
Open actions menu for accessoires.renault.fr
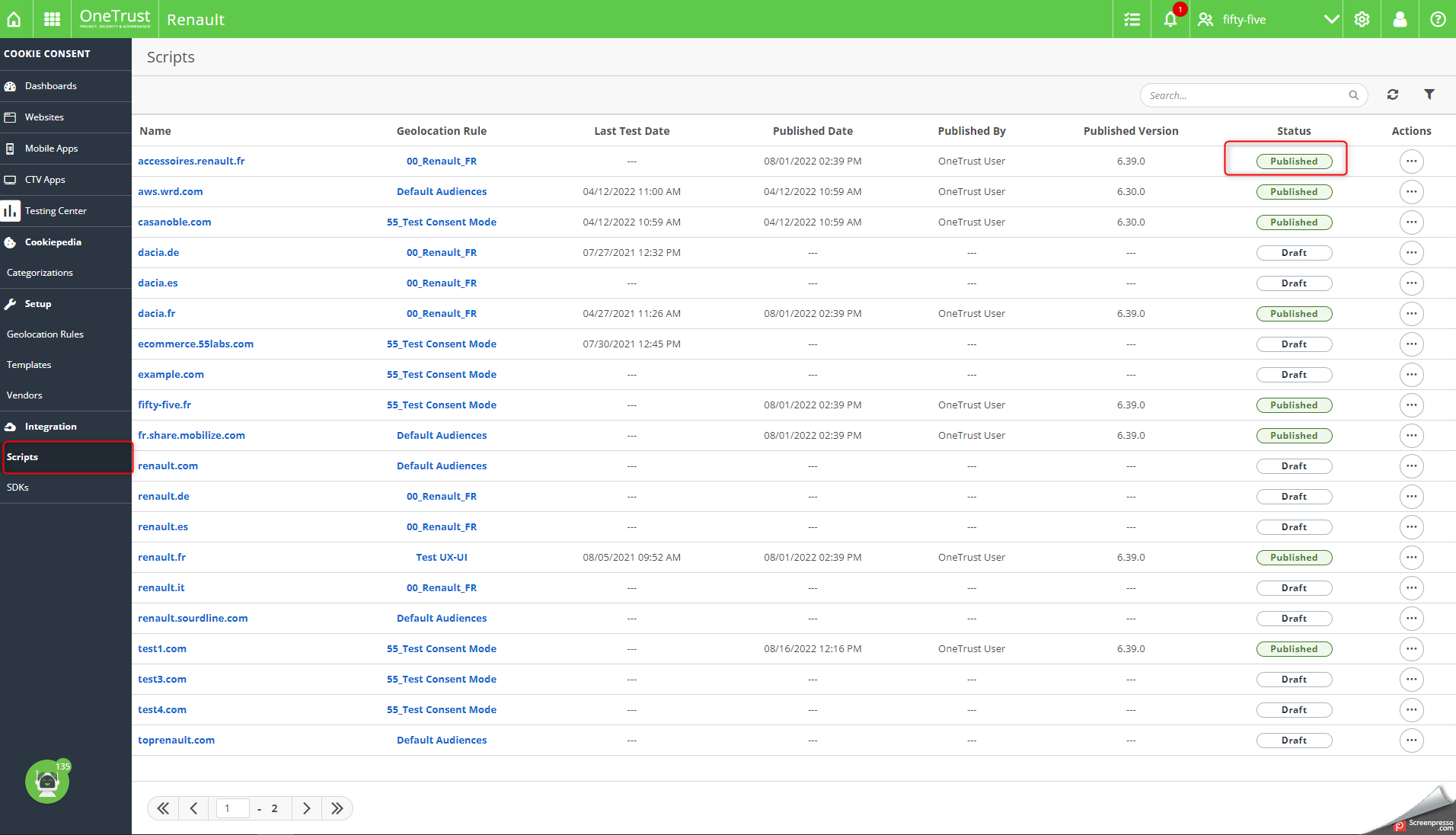1411,162
